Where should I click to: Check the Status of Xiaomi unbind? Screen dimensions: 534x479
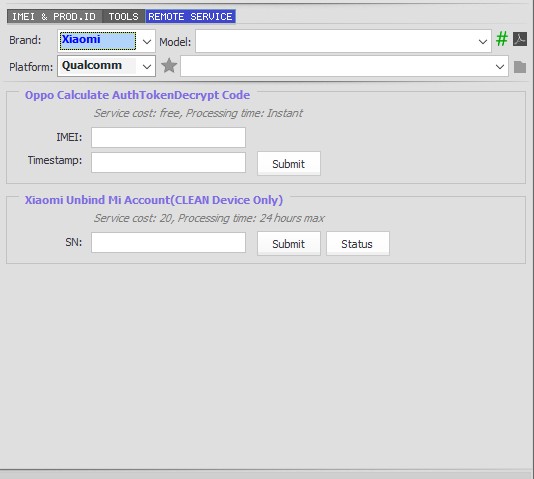click(x=358, y=244)
